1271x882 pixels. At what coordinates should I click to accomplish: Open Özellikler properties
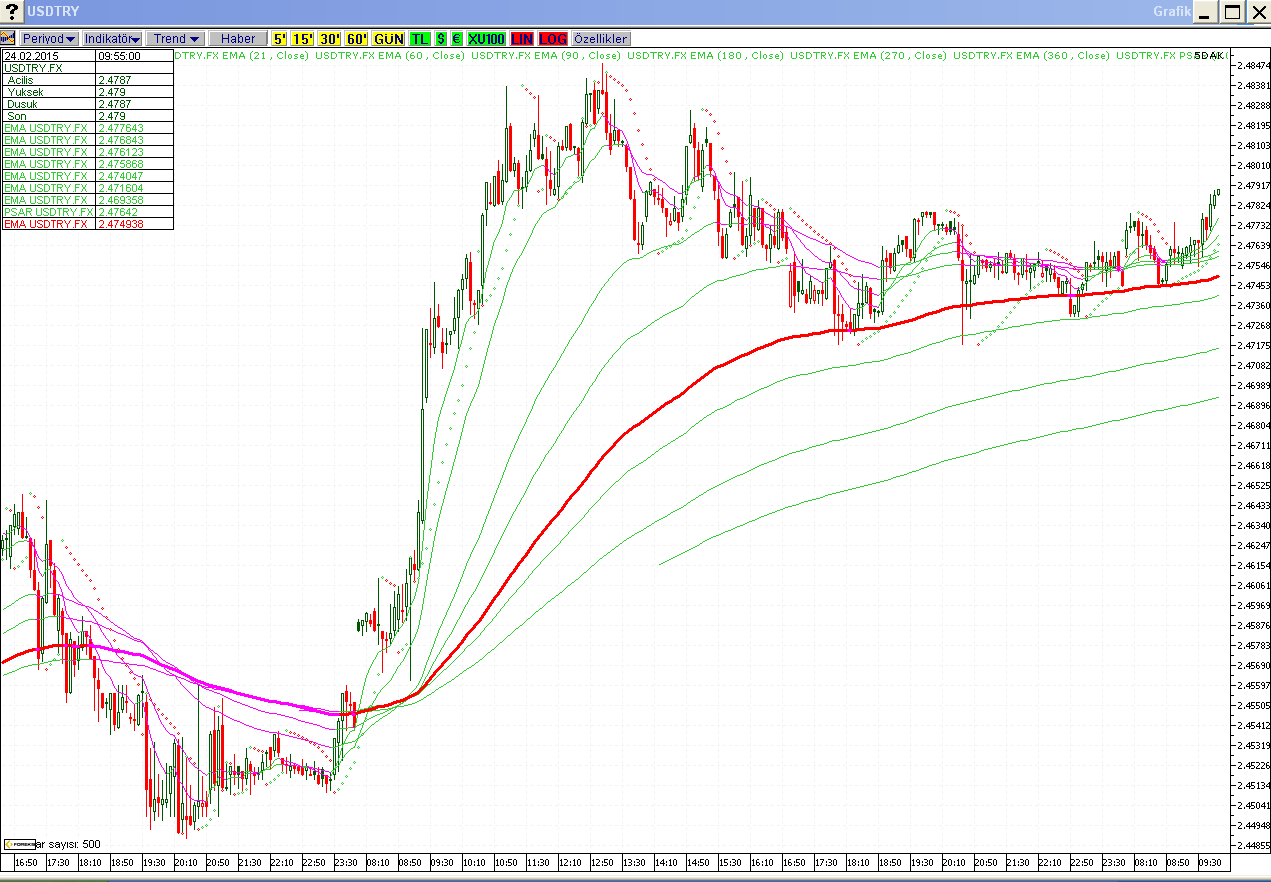[600, 38]
